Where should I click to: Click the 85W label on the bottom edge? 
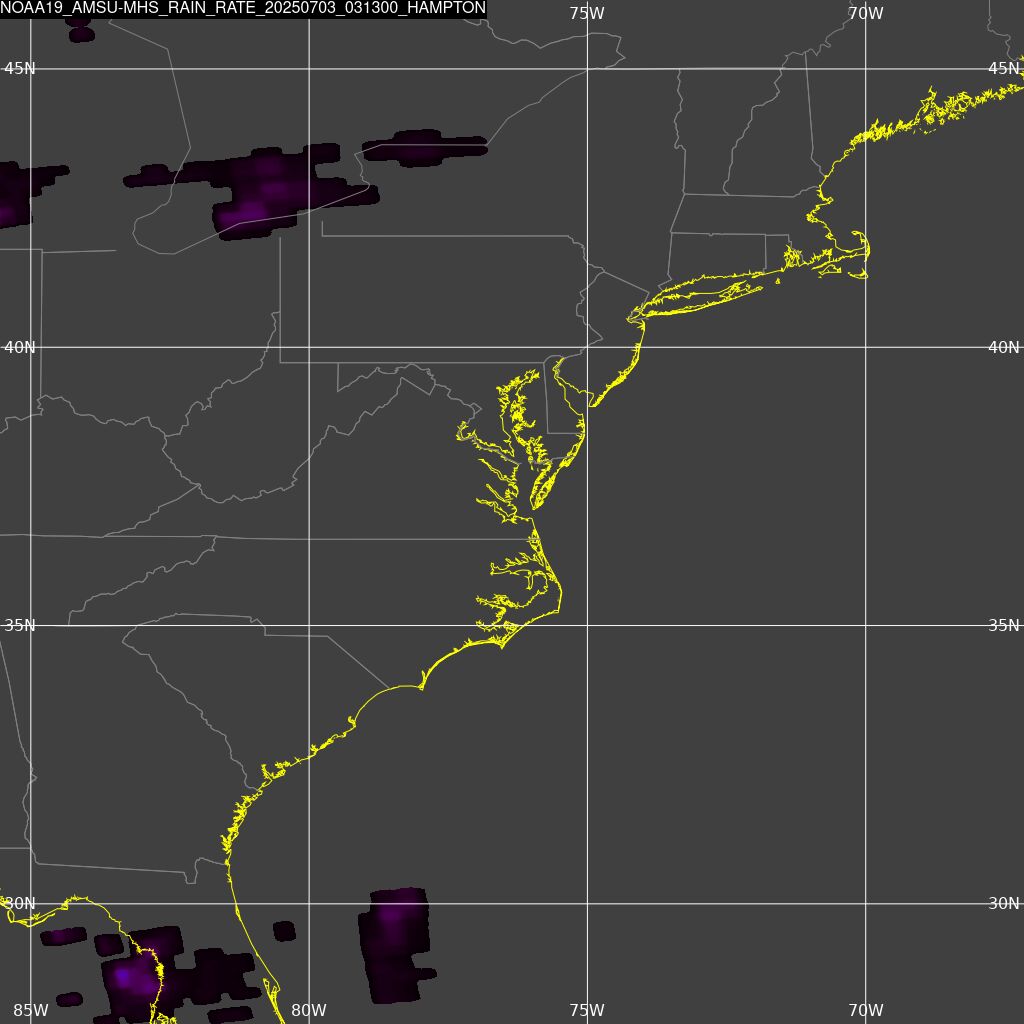coord(31,1010)
